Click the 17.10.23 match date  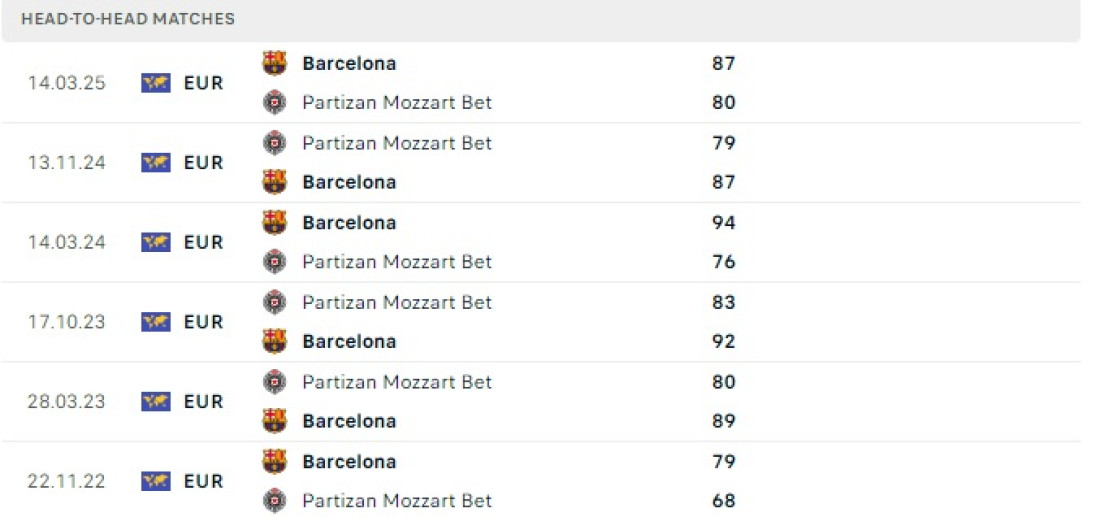point(67,322)
